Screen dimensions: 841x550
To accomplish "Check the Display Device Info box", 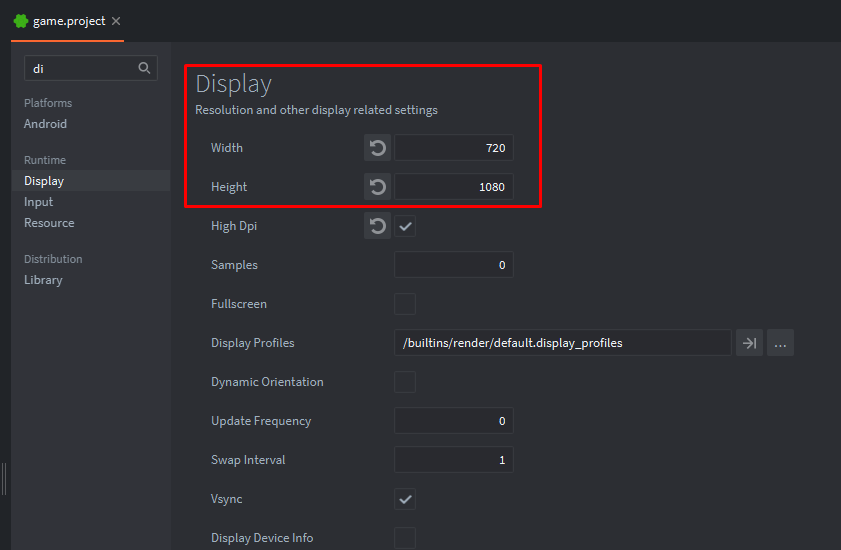I will coord(405,538).
